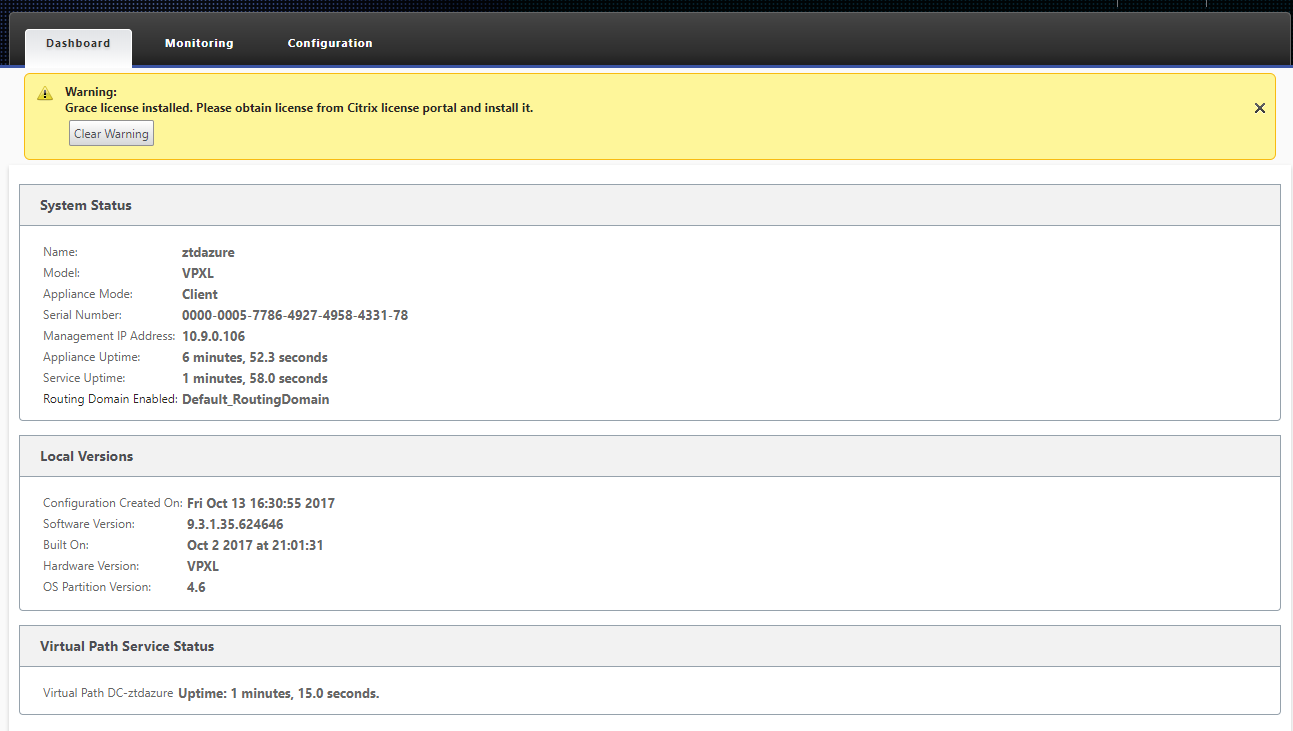Click the Virtual Path DC-ztdazure label
Image resolution: width=1293 pixels, height=731 pixels.
coord(108,693)
